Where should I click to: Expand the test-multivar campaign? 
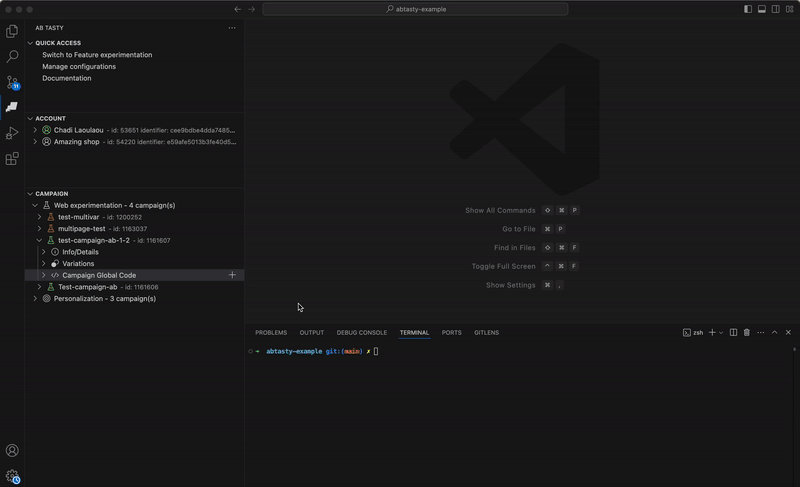(x=39, y=217)
